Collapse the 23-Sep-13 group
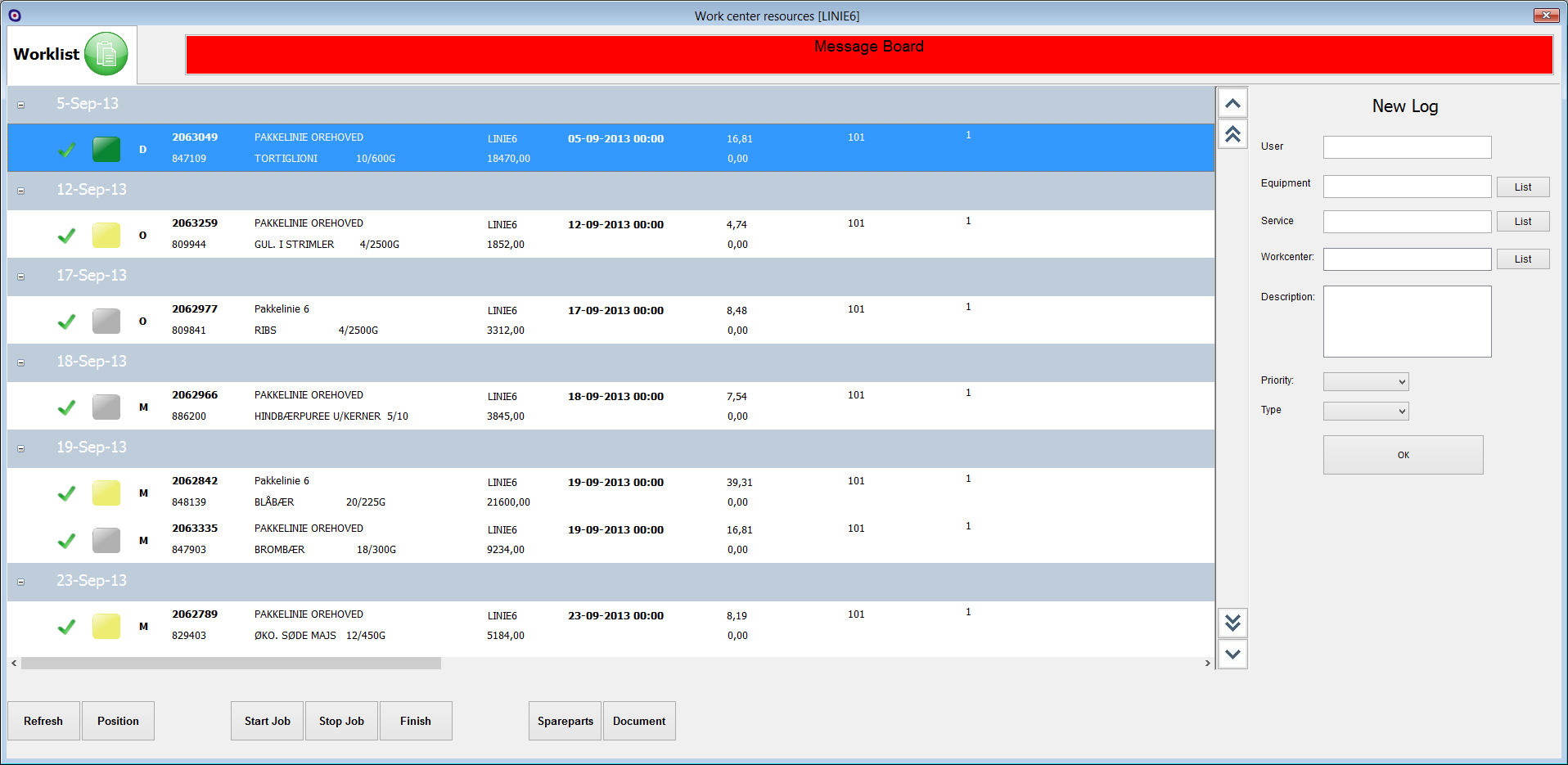This screenshot has width=1568, height=765. (x=21, y=582)
